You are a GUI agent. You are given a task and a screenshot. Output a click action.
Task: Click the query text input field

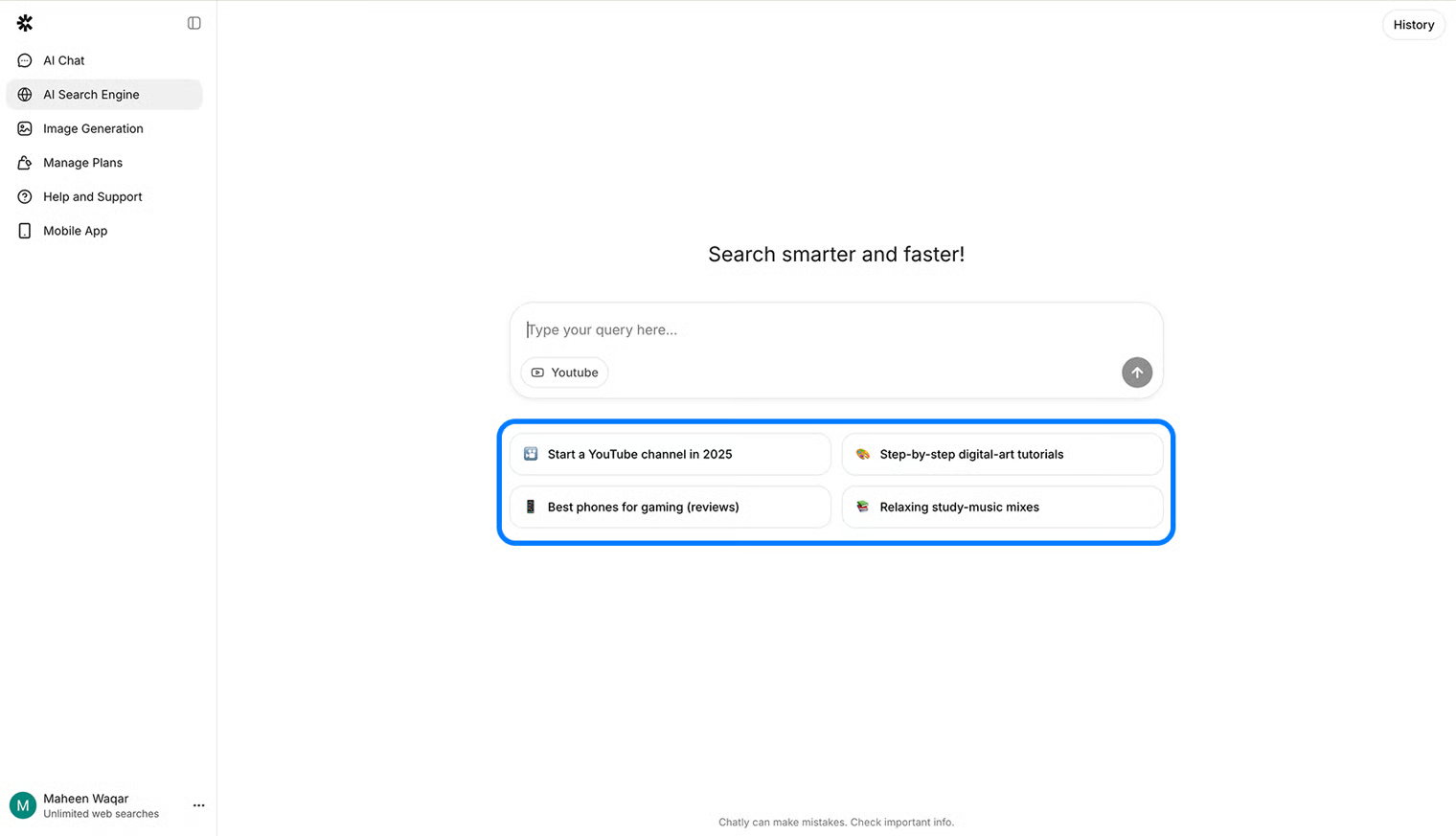[x=824, y=329]
